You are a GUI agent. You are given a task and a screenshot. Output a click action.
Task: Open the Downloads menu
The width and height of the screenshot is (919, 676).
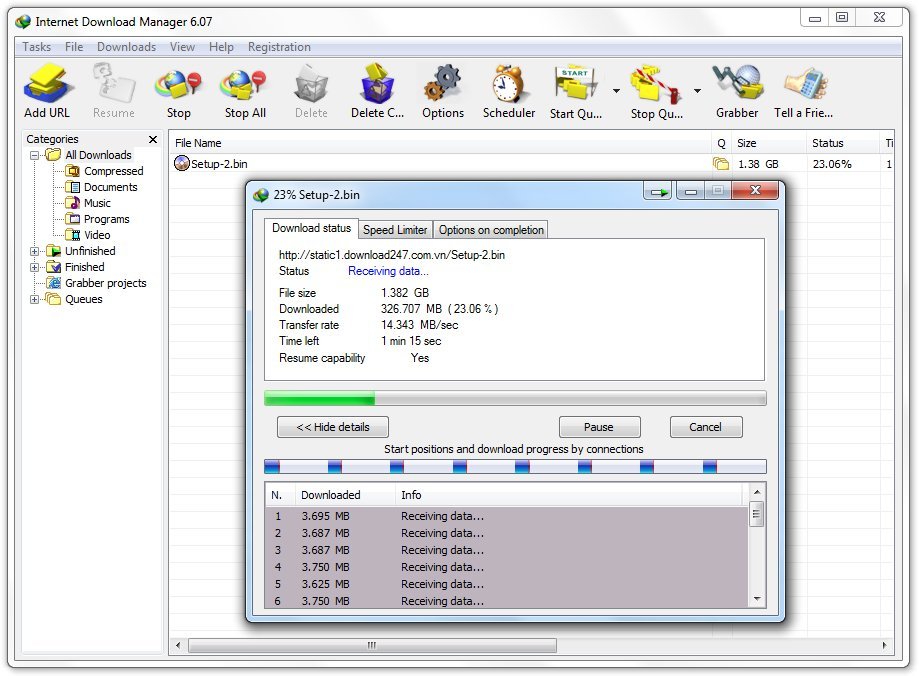click(x=126, y=46)
